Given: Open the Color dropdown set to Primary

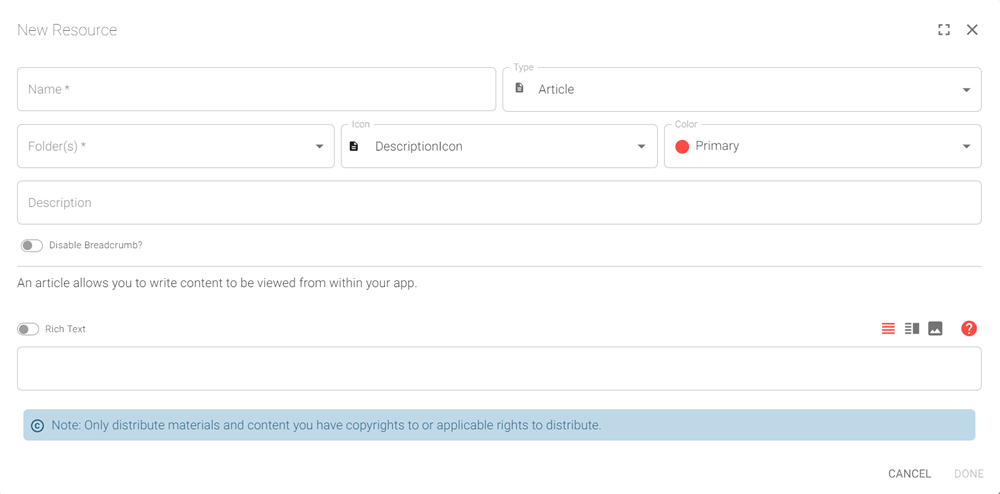Looking at the screenshot, I should coord(966,147).
